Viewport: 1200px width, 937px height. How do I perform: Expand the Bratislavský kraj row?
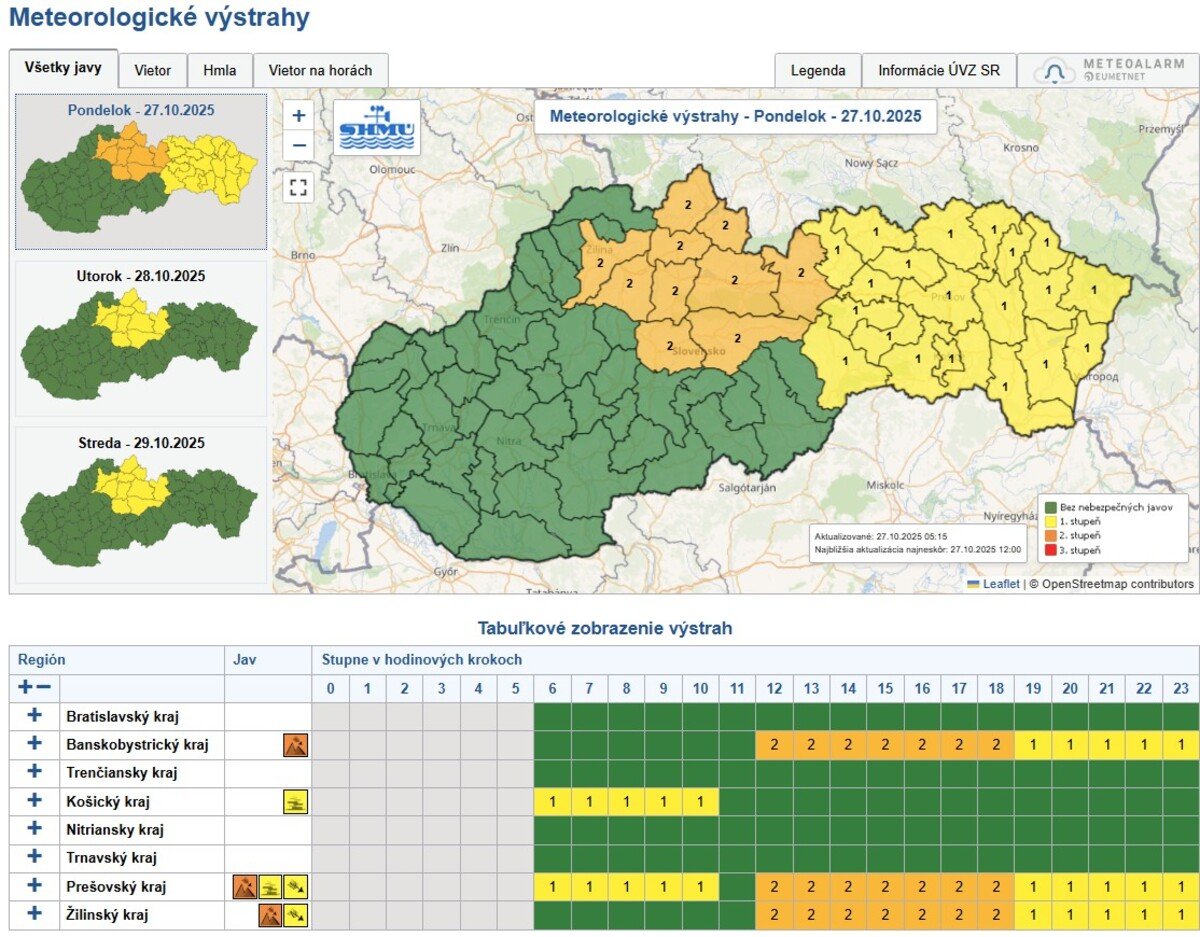click(35, 716)
